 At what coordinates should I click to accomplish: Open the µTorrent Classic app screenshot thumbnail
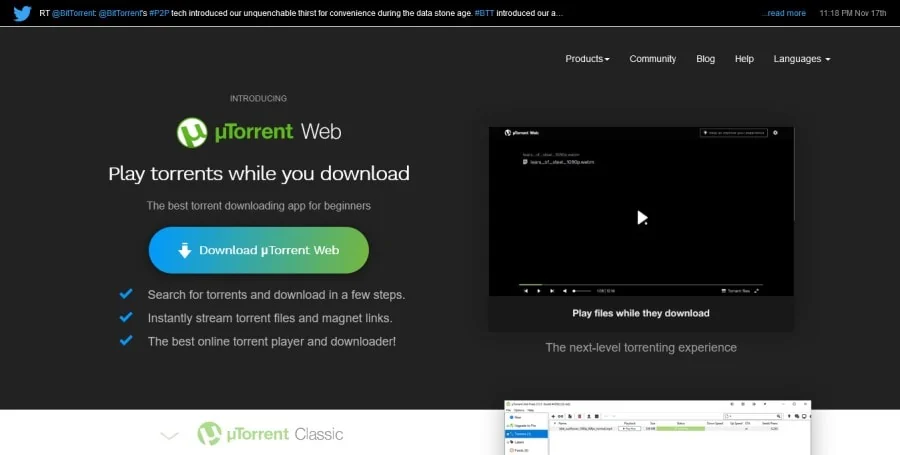658,427
